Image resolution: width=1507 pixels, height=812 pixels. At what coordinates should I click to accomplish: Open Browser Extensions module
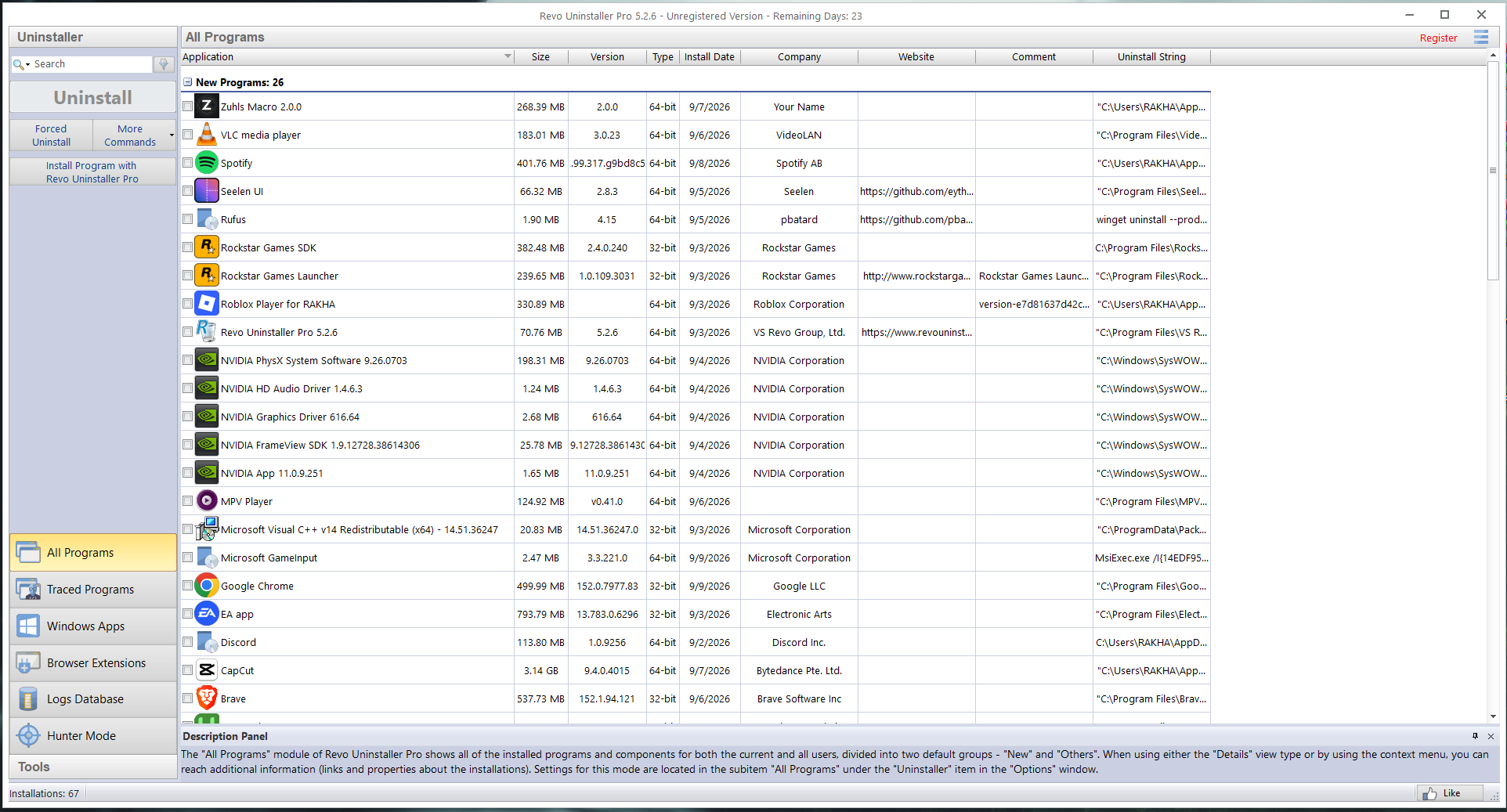(x=93, y=663)
